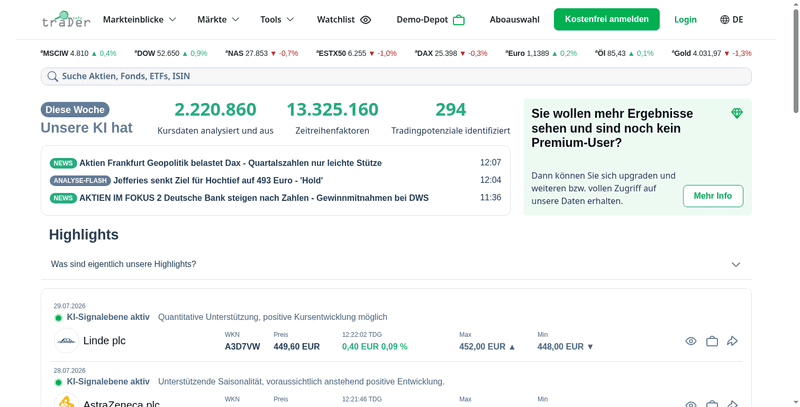Click Linde Min value 448,00 EUR
Viewport: 800px width, 407px height.
[x=565, y=347]
